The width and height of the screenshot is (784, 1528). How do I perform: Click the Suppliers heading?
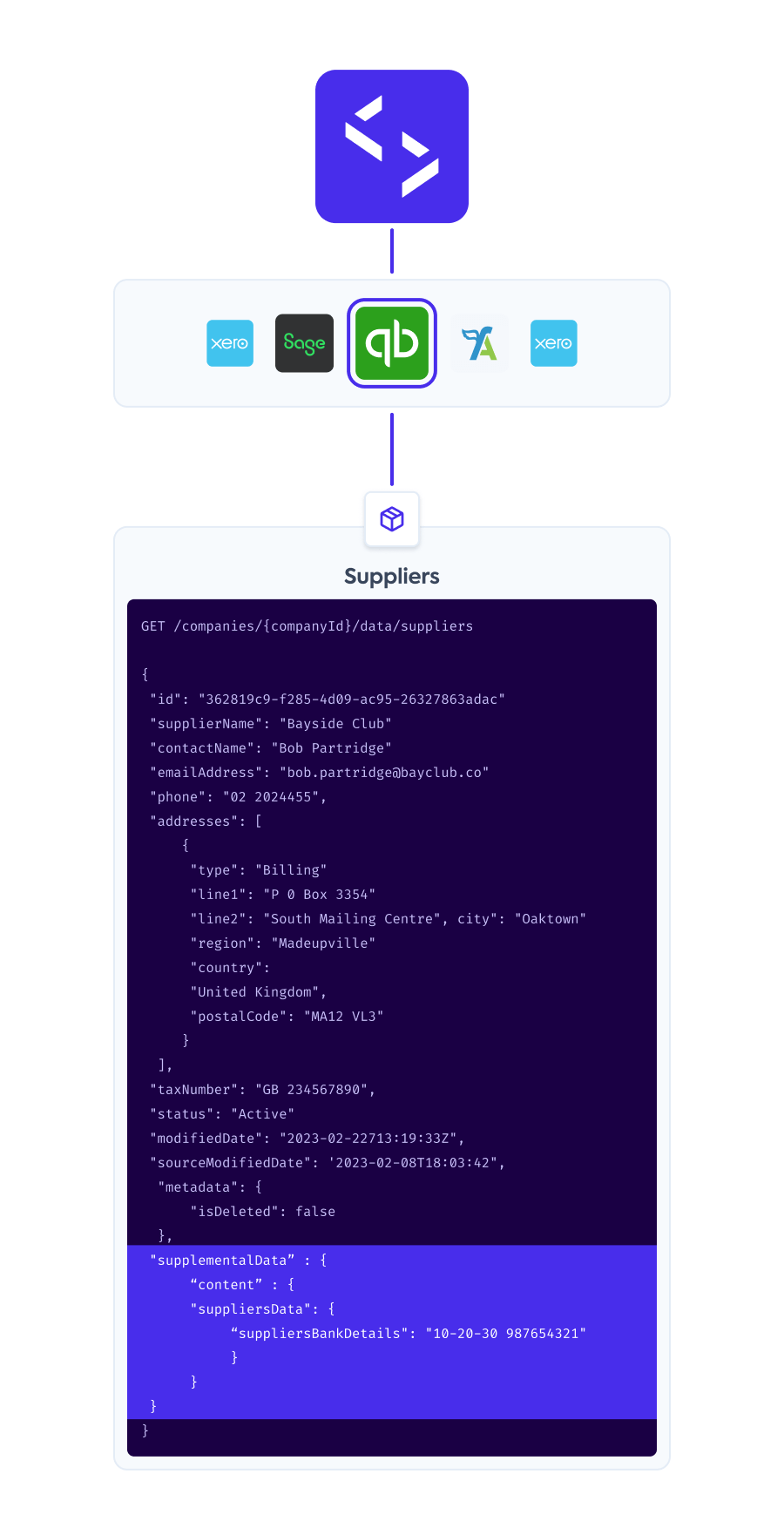[392, 577]
